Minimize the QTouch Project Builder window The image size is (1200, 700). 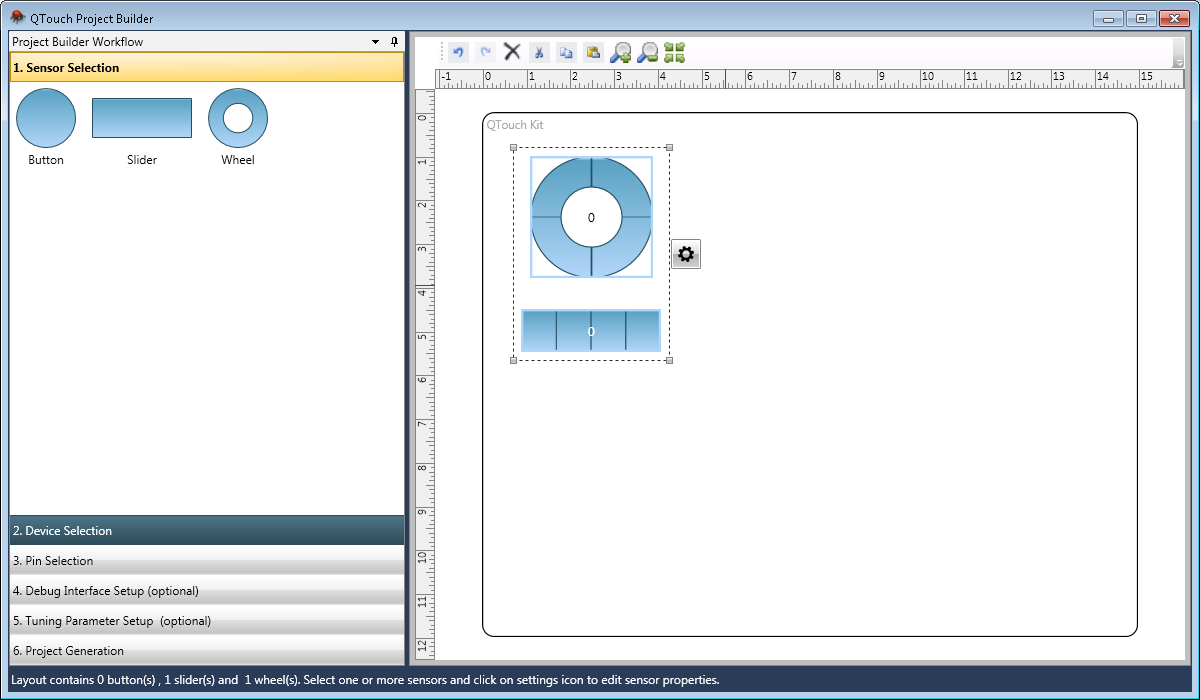[x=1109, y=18]
